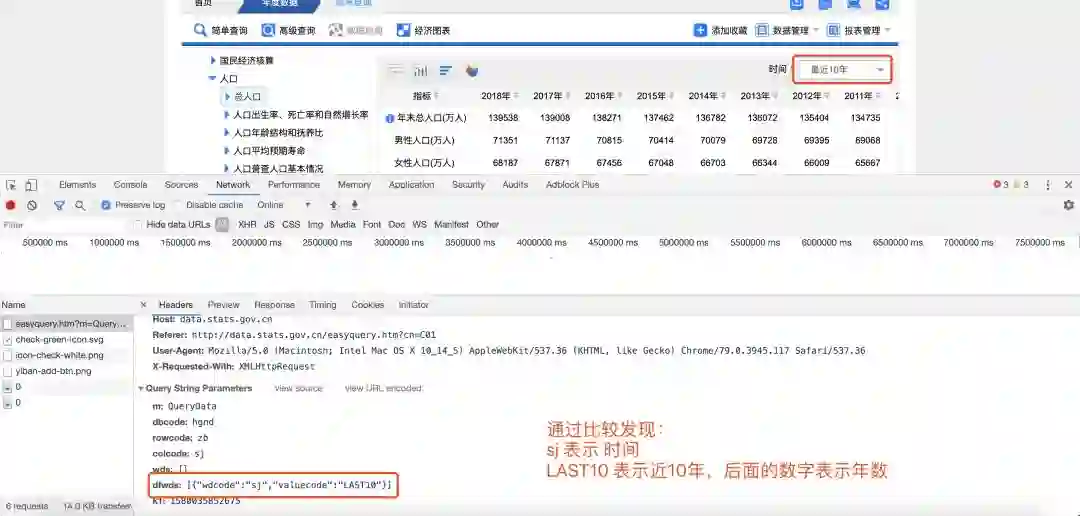Switch to pie chart view icon

point(472,70)
